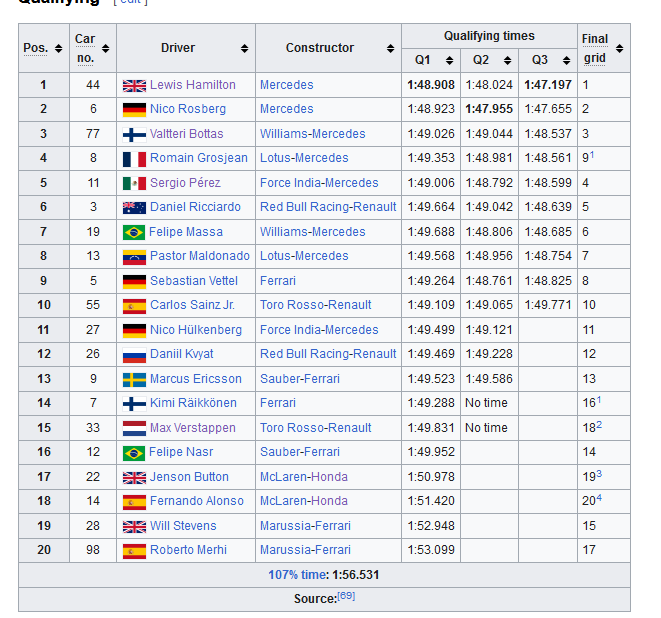Click the German flag beside Nico Rosberg
The image size is (661, 618).
pyautogui.click(x=134, y=110)
